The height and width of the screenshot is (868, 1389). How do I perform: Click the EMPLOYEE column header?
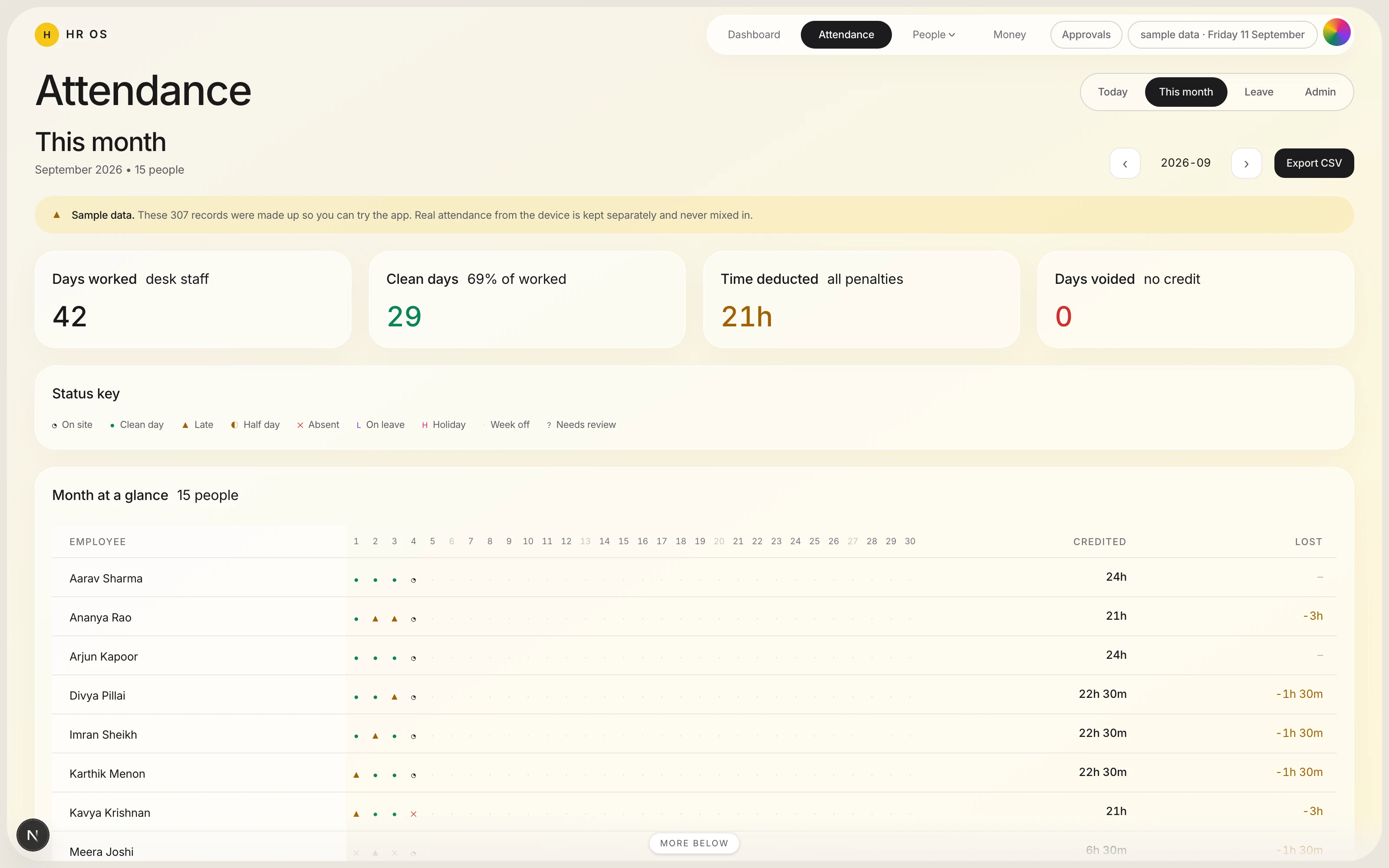pyautogui.click(x=98, y=542)
